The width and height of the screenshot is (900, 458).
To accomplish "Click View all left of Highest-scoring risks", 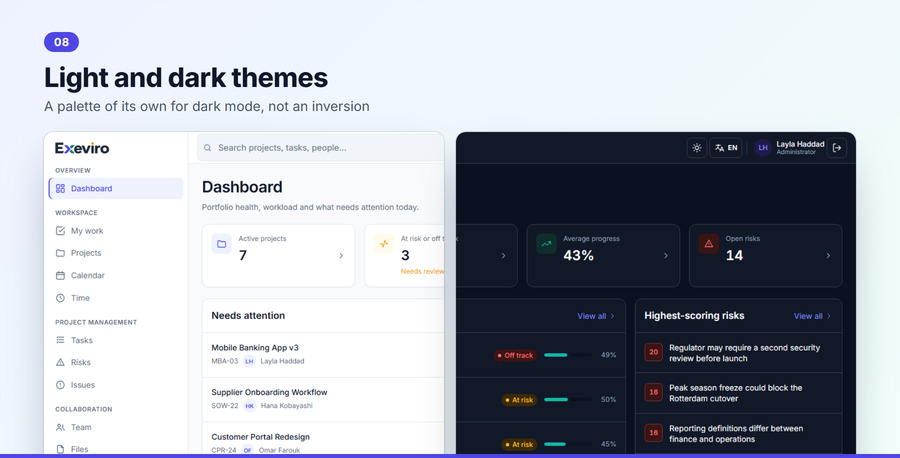I will [x=596, y=316].
